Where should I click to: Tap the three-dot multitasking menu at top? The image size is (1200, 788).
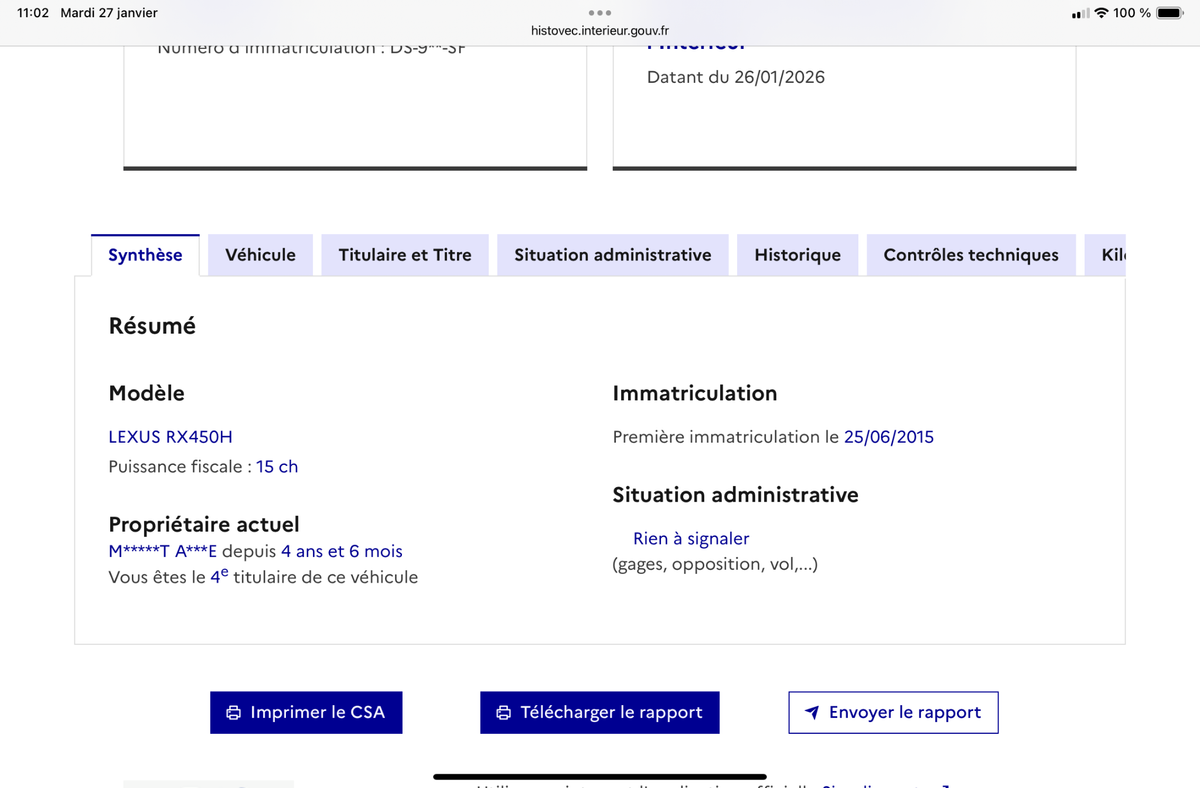pyautogui.click(x=600, y=12)
